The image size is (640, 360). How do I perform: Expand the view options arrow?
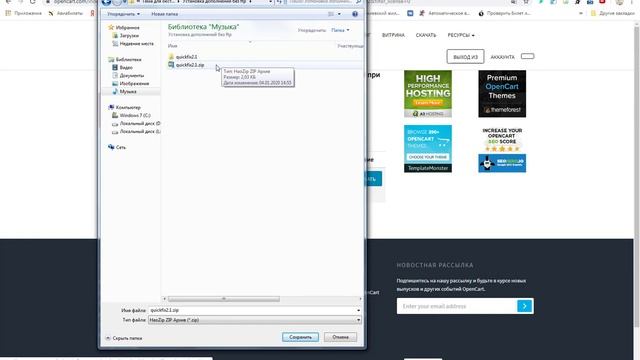(x=339, y=14)
